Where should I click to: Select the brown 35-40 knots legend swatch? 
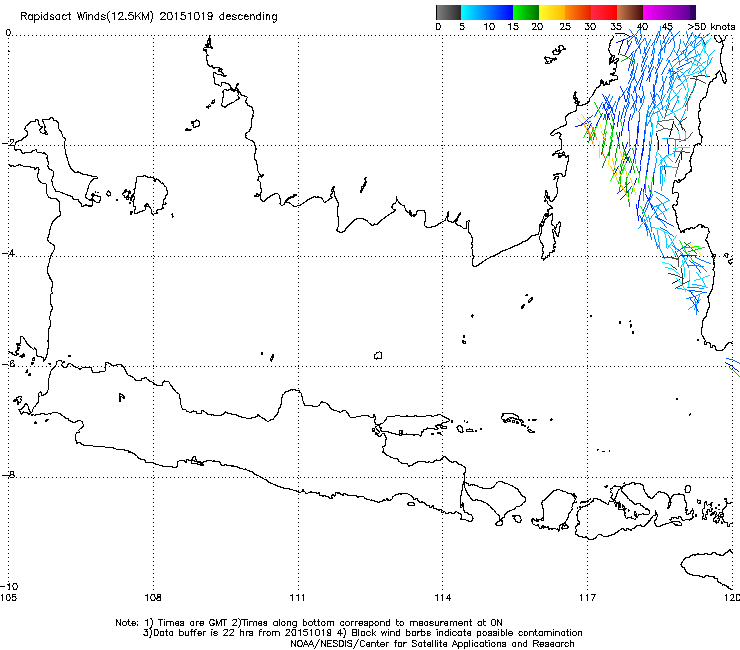click(x=630, y=12)
